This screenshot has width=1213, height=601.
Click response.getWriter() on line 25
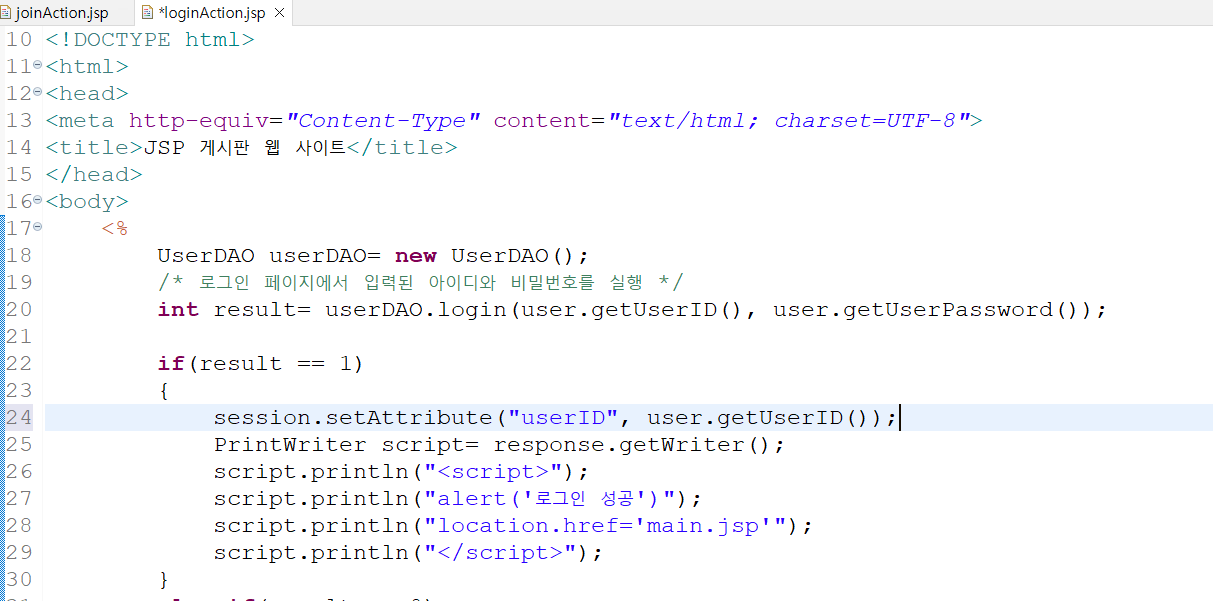click(632, 445)
